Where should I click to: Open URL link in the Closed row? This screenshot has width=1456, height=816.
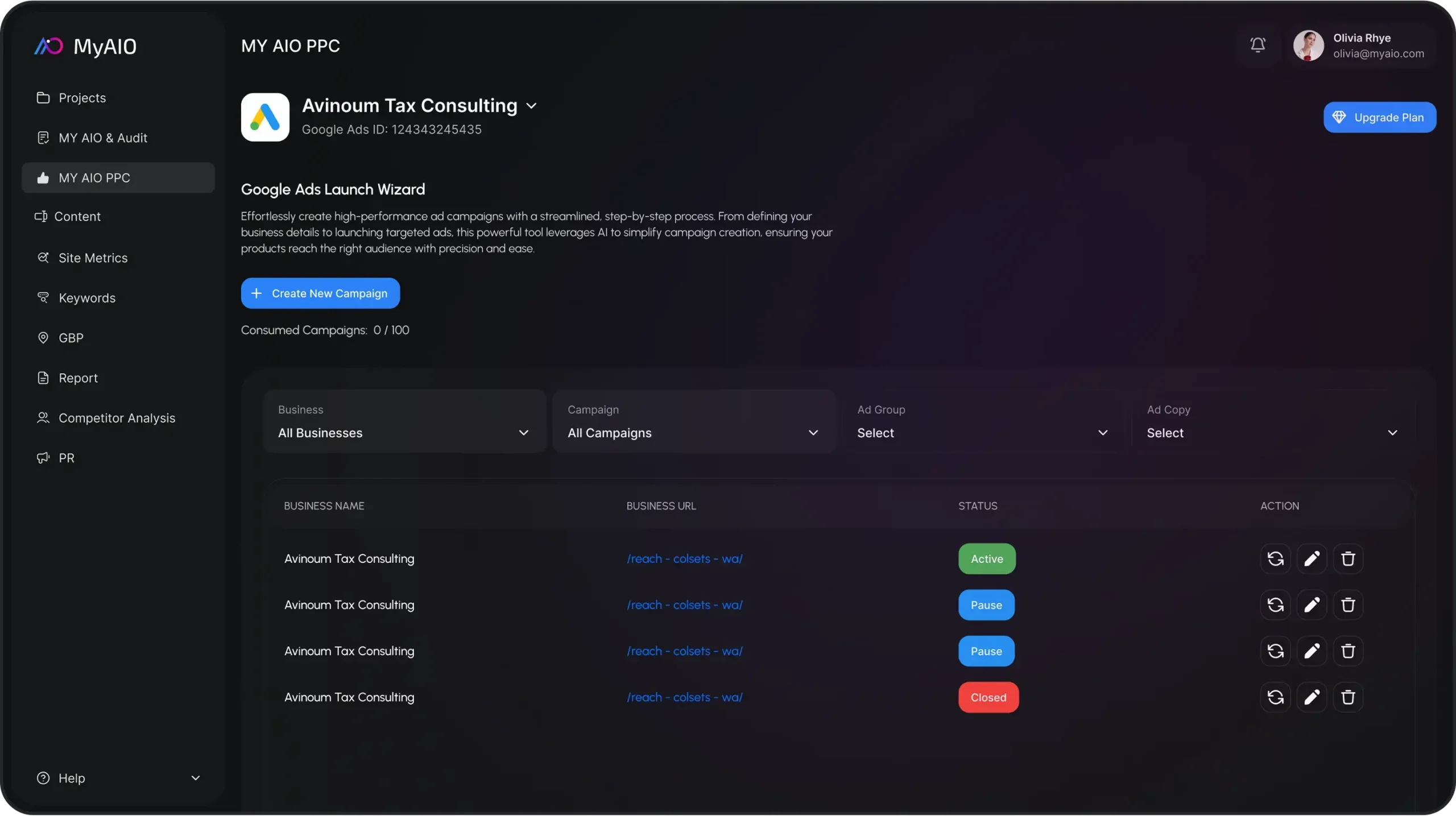(x=685, y=697)
